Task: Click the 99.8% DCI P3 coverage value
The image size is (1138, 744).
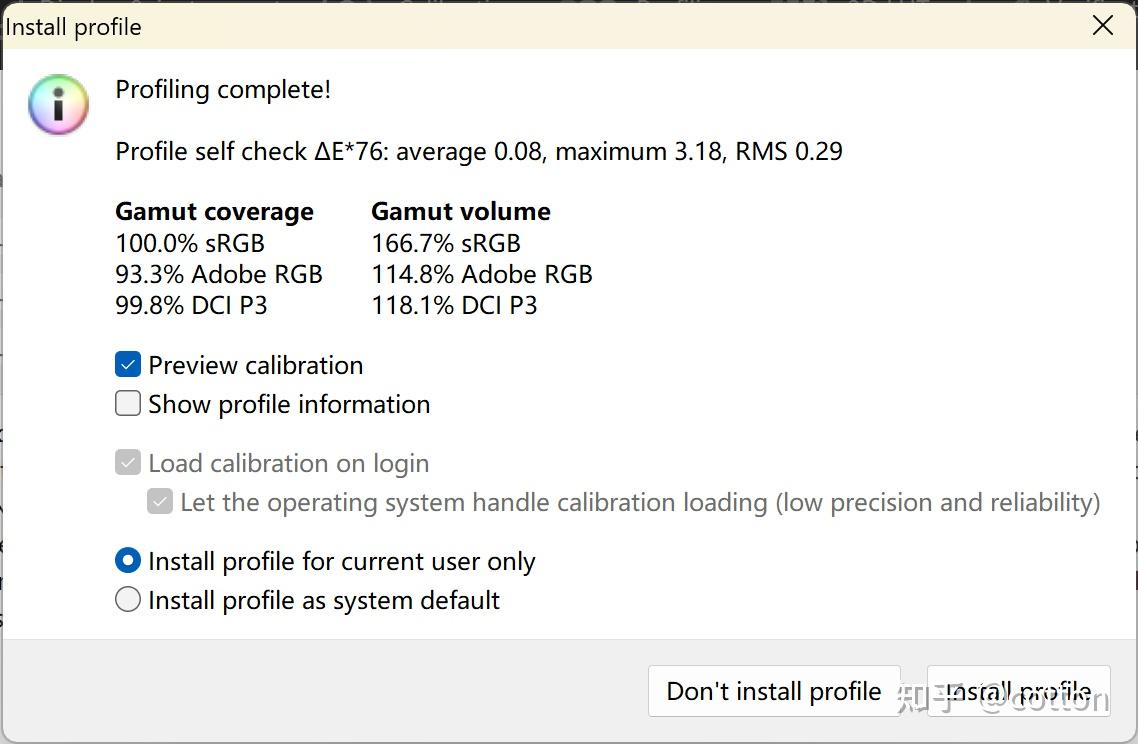Action: point(191,305)
